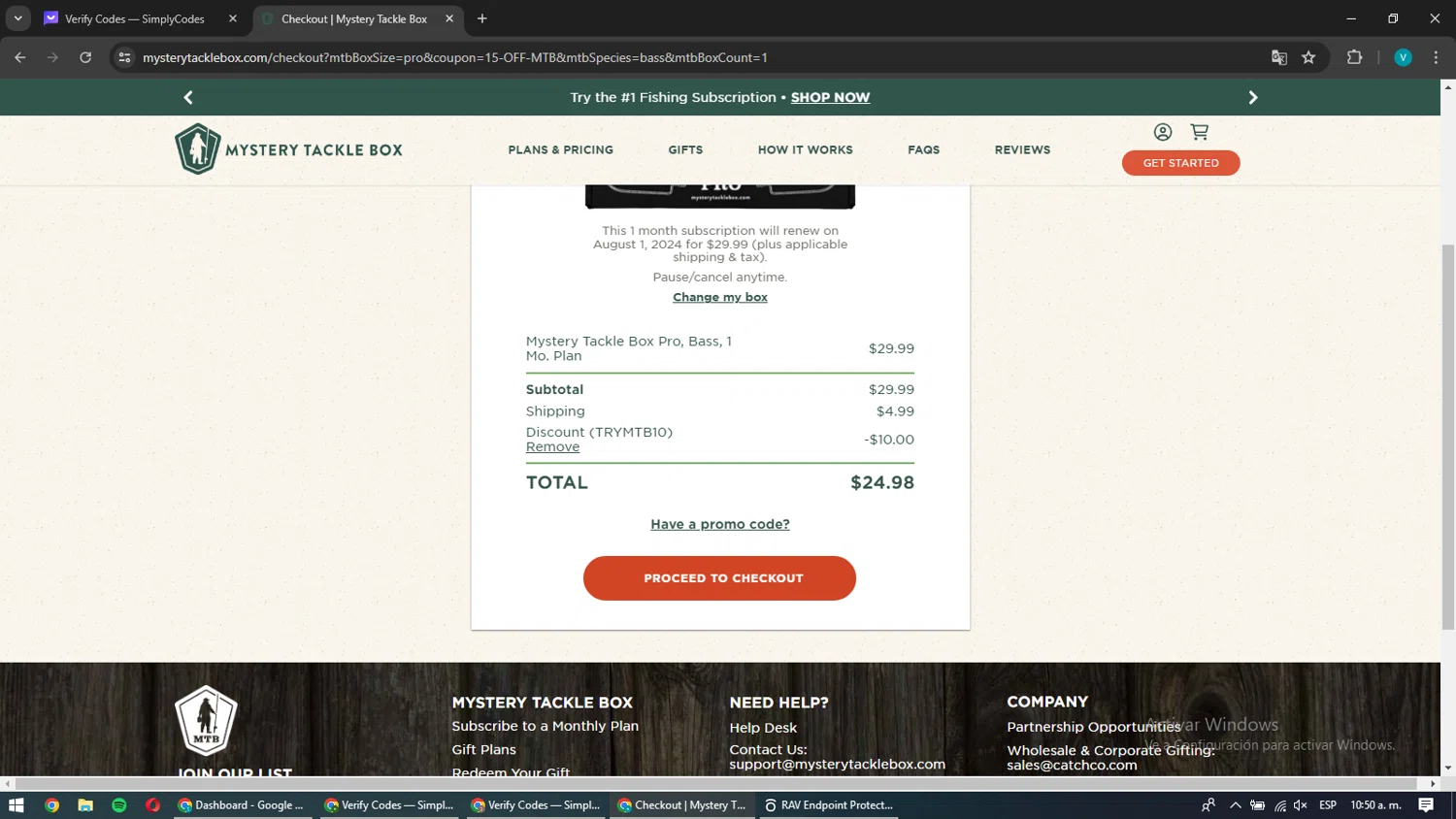
Task: Close the Verify Codes tab
Action: click(233, 18)
